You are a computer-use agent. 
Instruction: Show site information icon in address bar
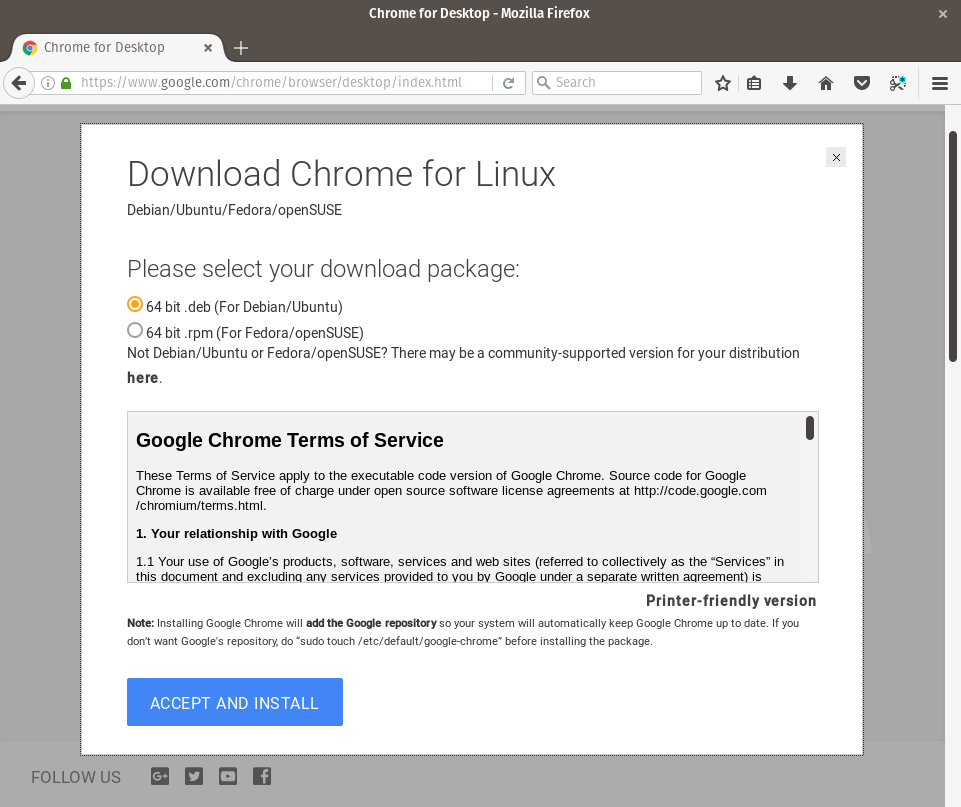click(x=48, y=83)
